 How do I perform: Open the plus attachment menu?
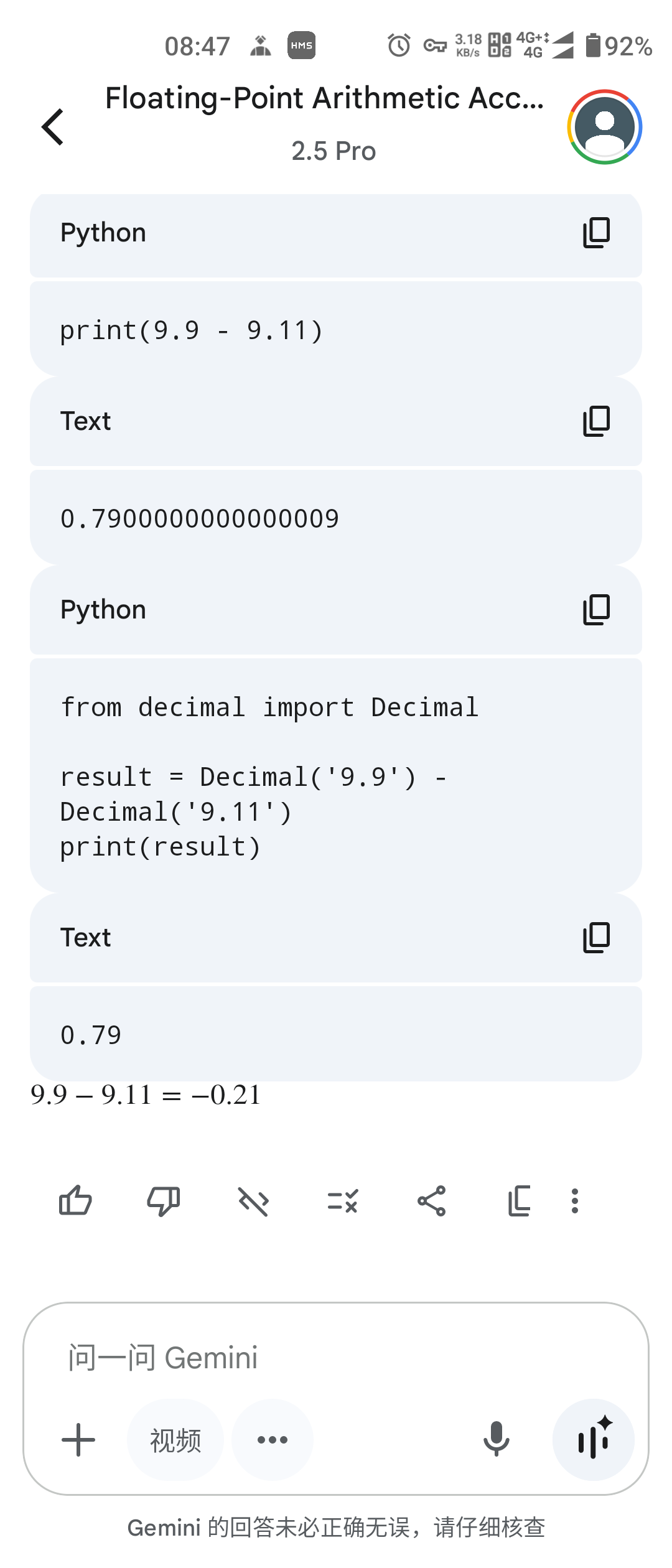click(78, 1439)
